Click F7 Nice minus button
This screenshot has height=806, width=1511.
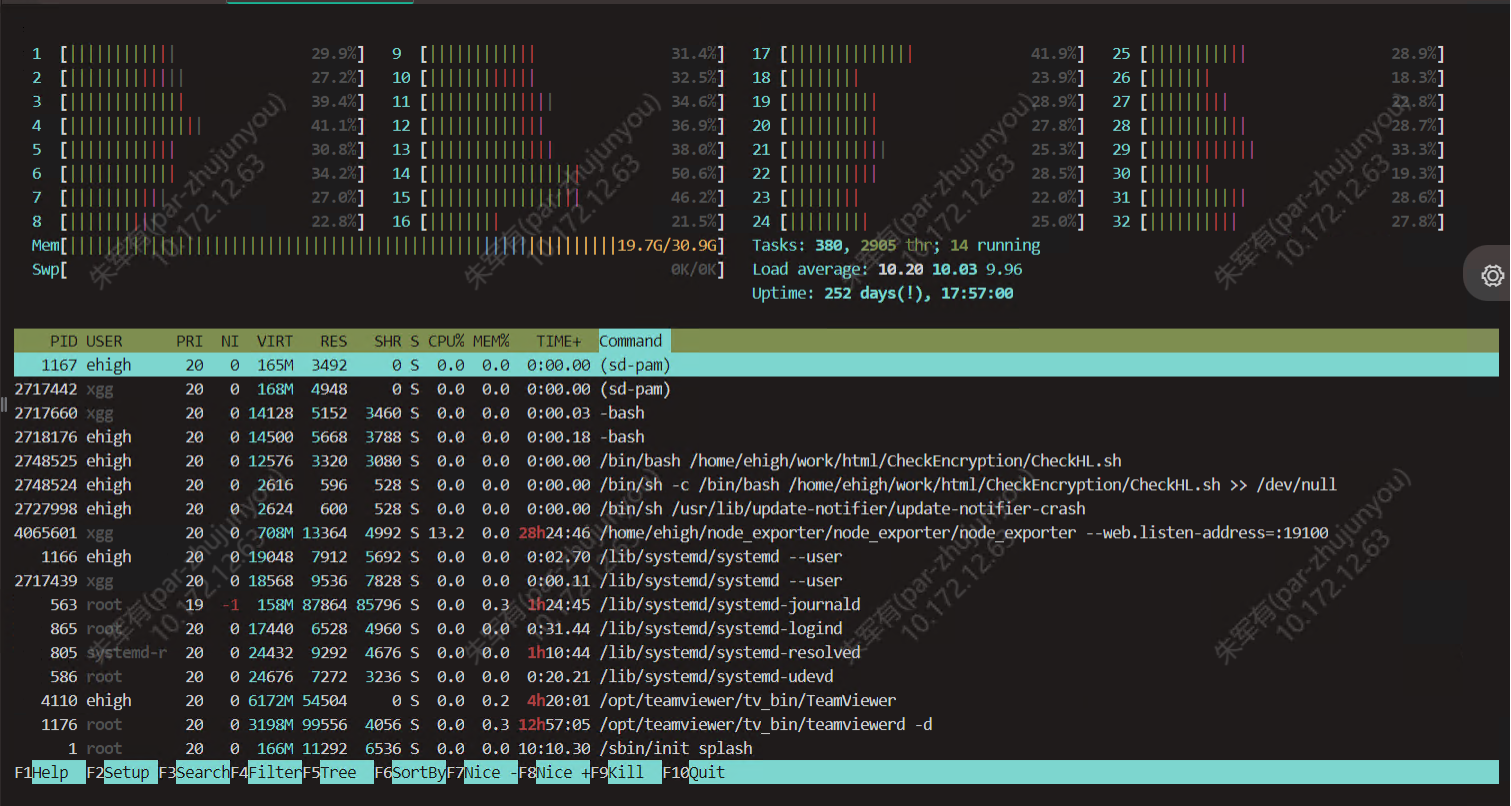tap(483, 772)
